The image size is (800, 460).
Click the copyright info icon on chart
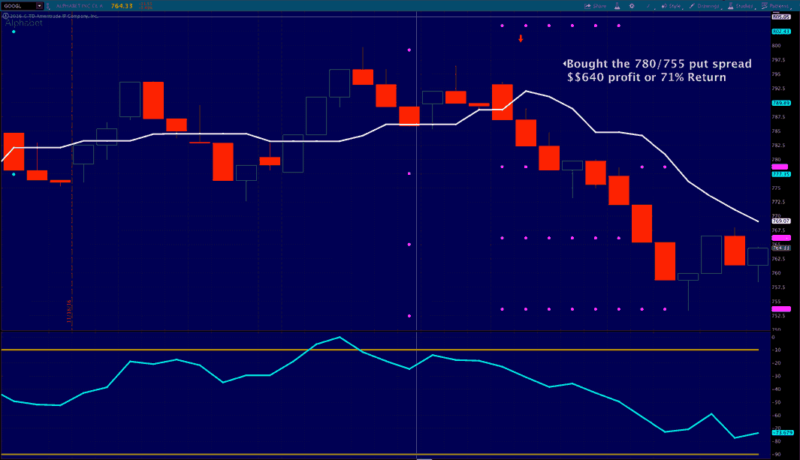pos(5,16)
